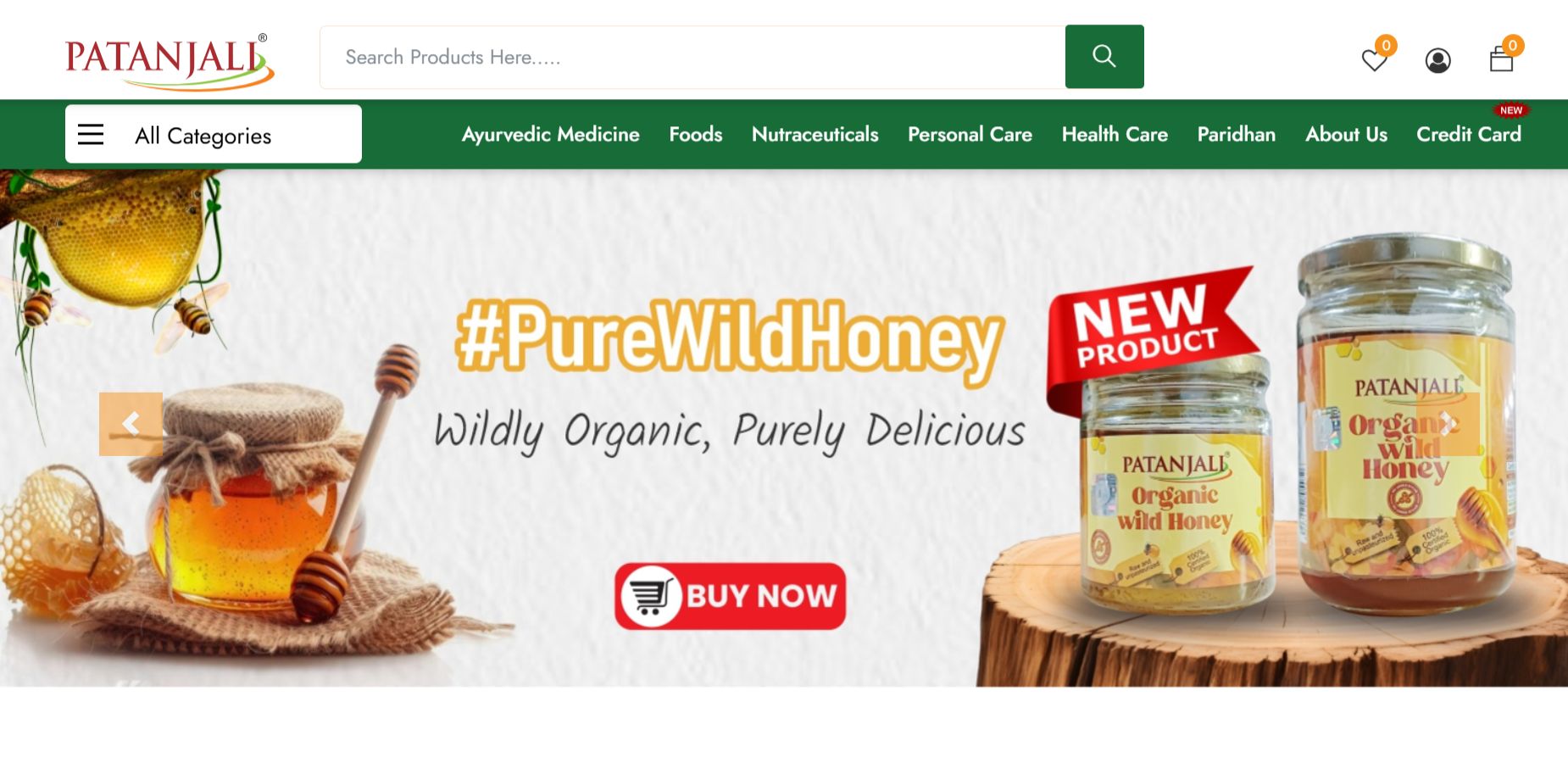Open the Credit Card link
This screenshot has height=763, width=1568.
pos(1469,134)
